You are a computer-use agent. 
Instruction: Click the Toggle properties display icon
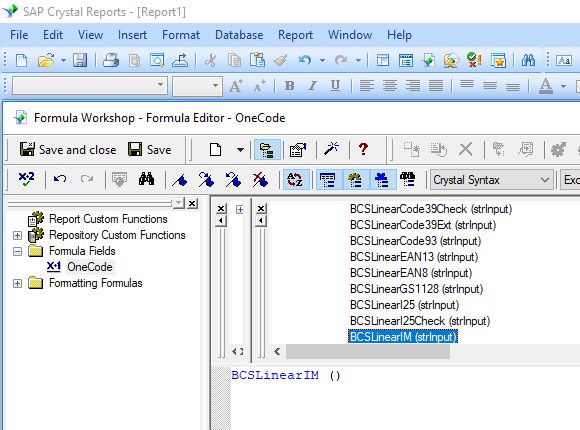click(x=298, y=150)
